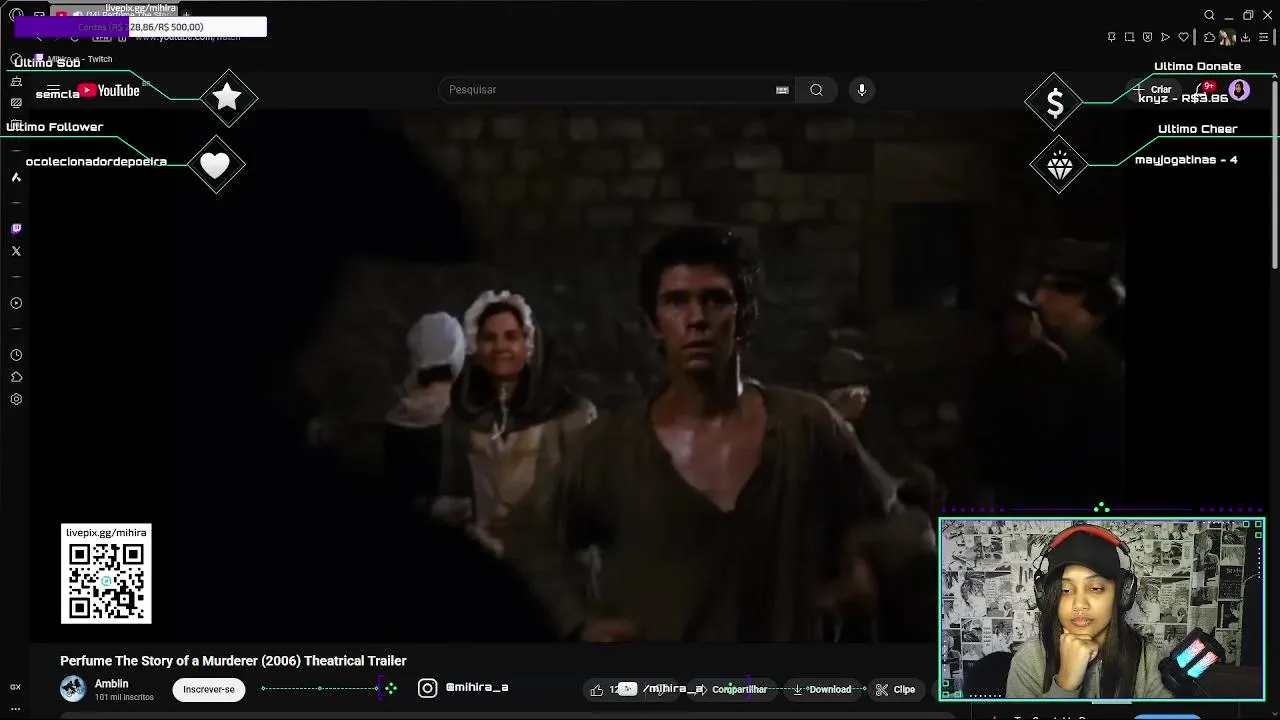The width and height of the screenshot is (1280, 720).
Task: Click the Criar button
Action: tap(1153, 90)
